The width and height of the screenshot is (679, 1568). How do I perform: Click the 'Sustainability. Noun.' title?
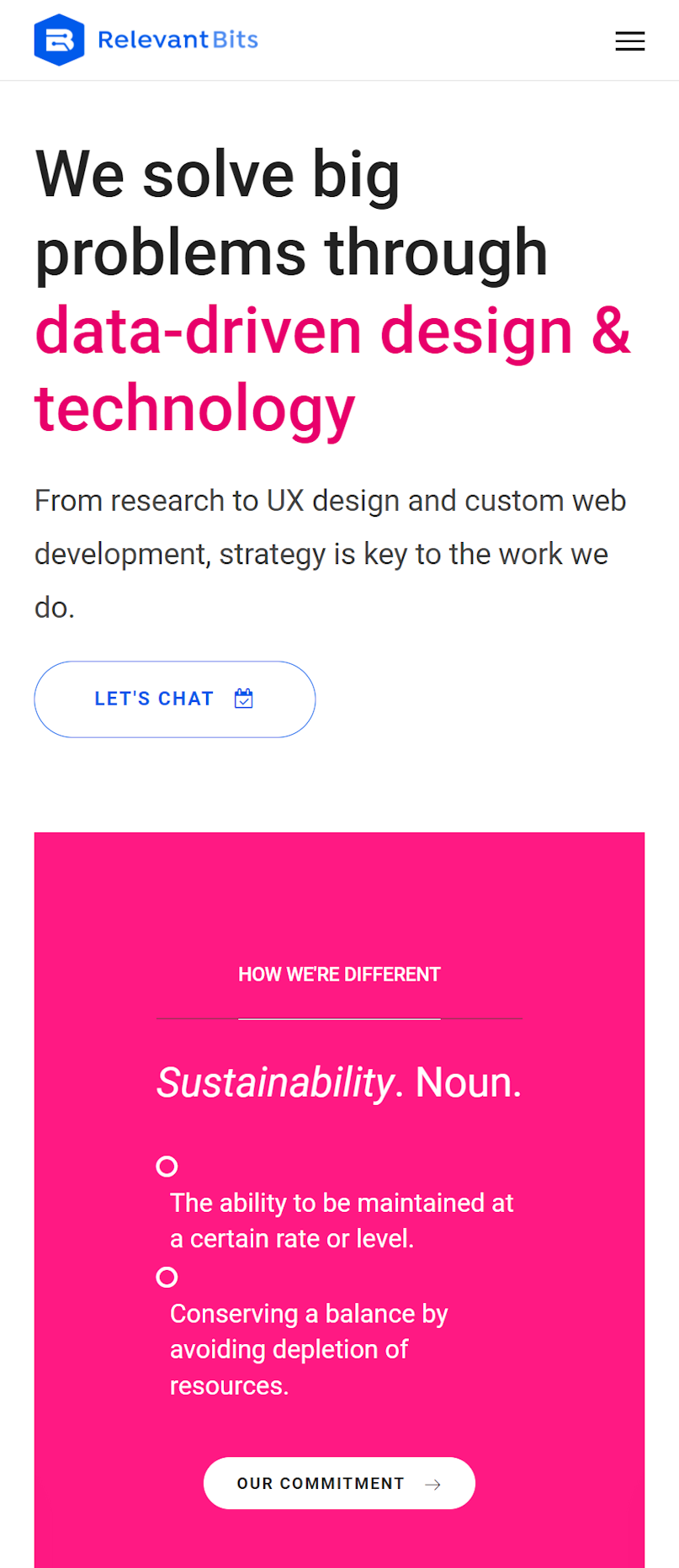pyautogui.click(x=339, y=1083)
